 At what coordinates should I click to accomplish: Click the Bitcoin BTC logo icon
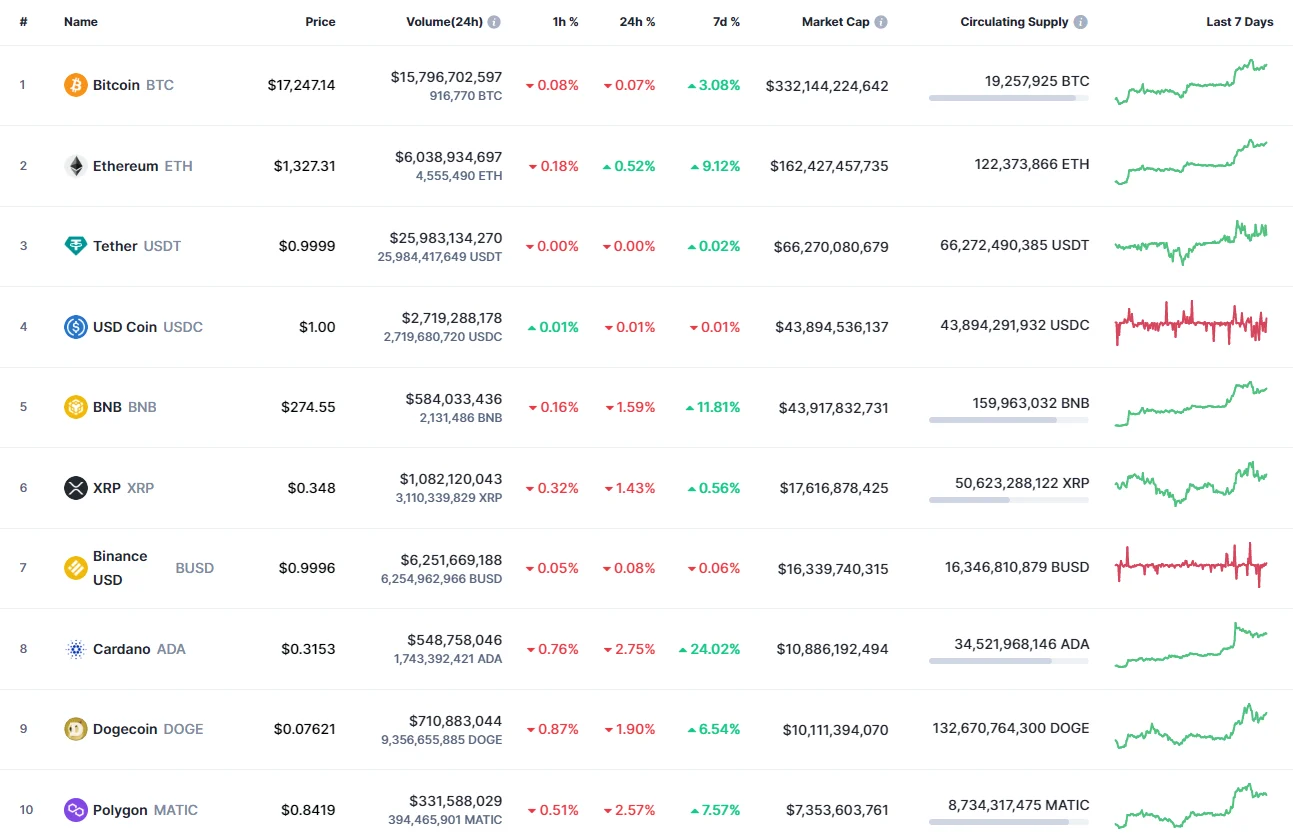pyautogui.click(x=76, y=85)
